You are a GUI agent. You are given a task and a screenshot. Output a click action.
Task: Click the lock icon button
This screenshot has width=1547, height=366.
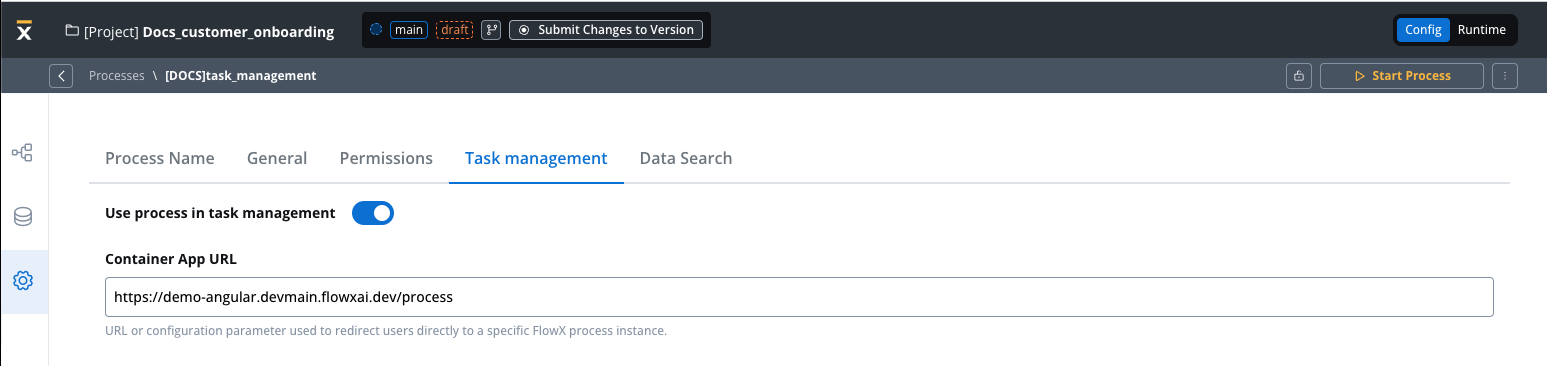coord(1299,76)
